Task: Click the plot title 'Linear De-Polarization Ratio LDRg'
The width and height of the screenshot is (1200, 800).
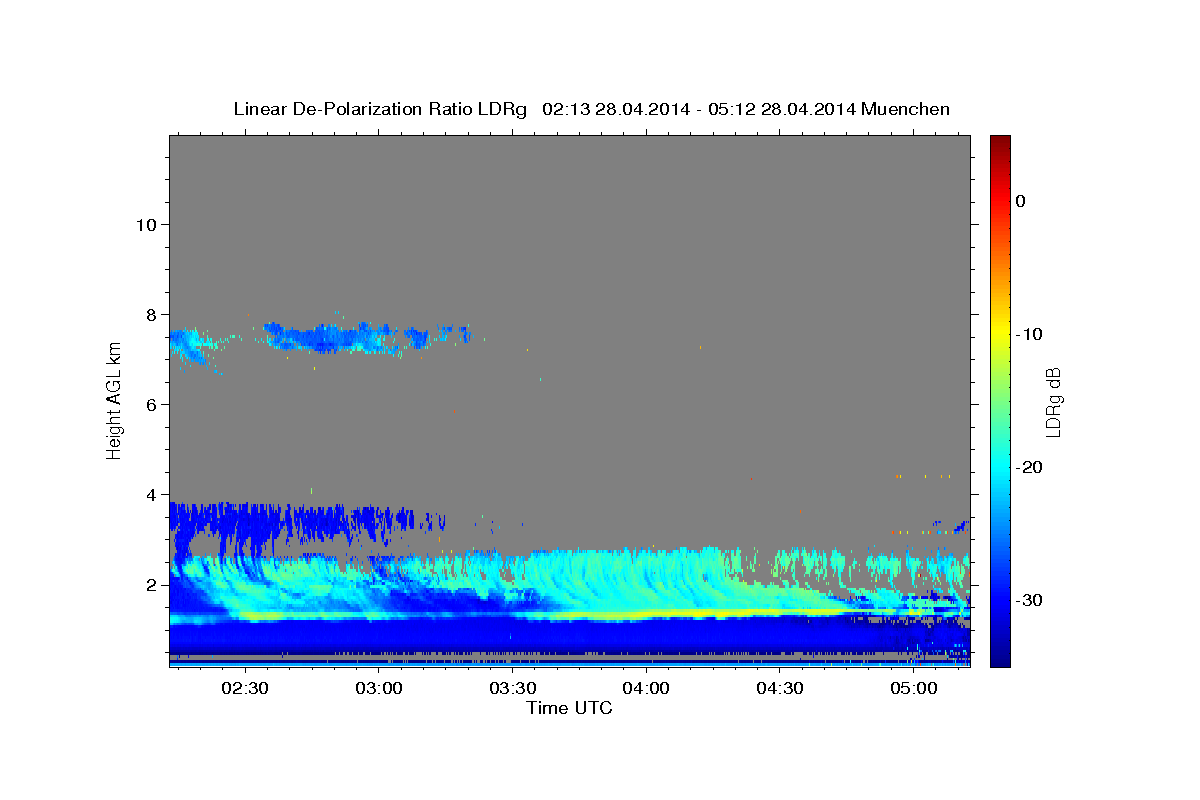Action: click(x=379, y=109)
